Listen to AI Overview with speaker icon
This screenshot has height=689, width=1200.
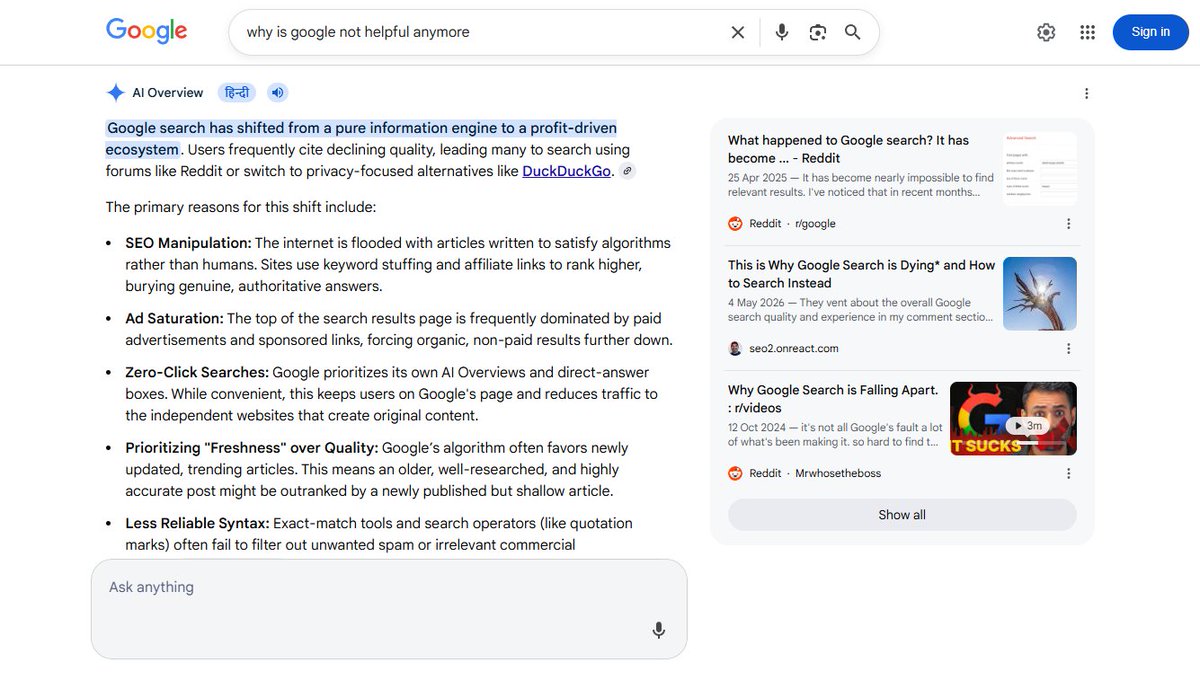pos(277,93)
